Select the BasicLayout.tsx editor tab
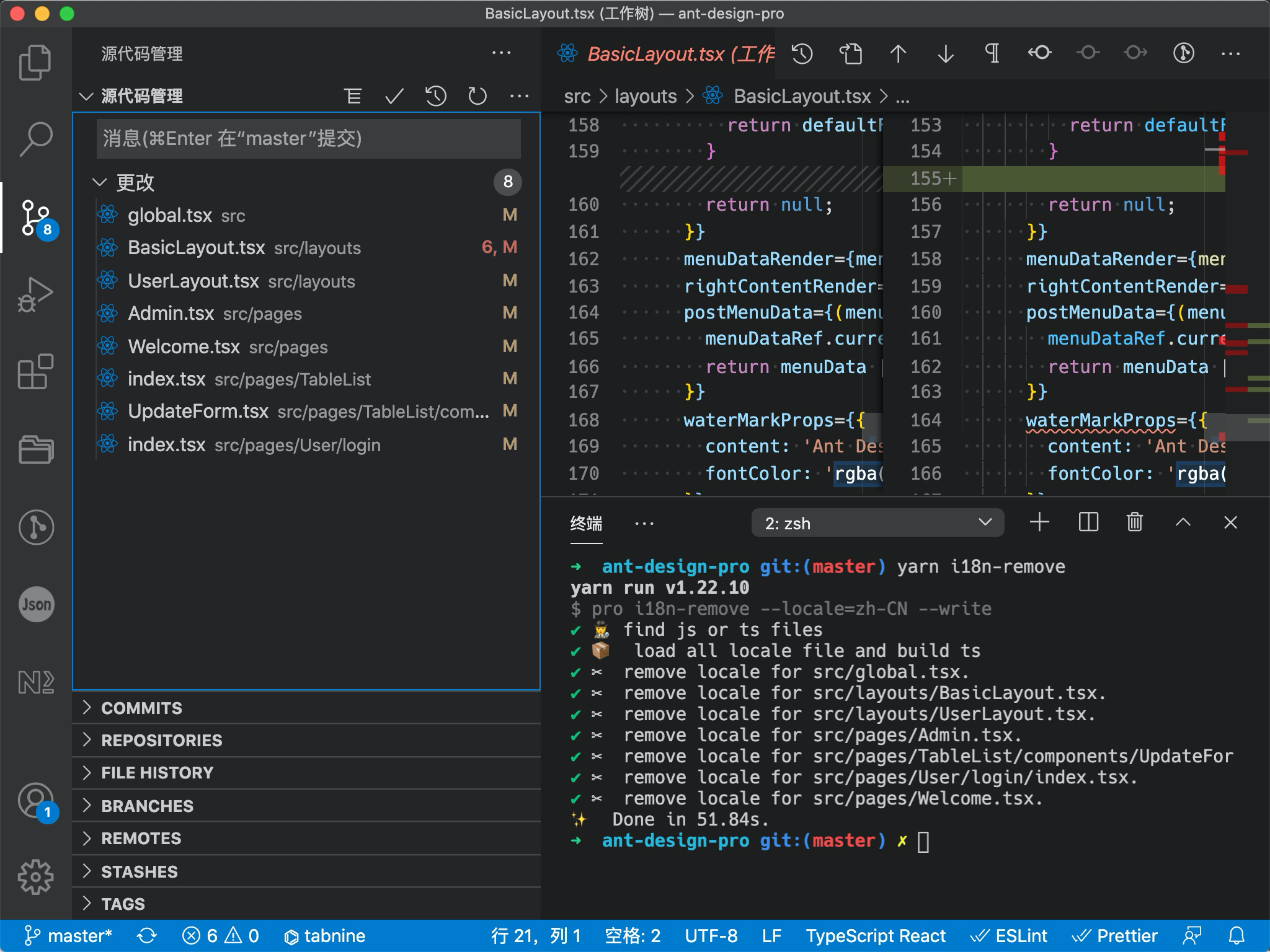 pos(657,54)
